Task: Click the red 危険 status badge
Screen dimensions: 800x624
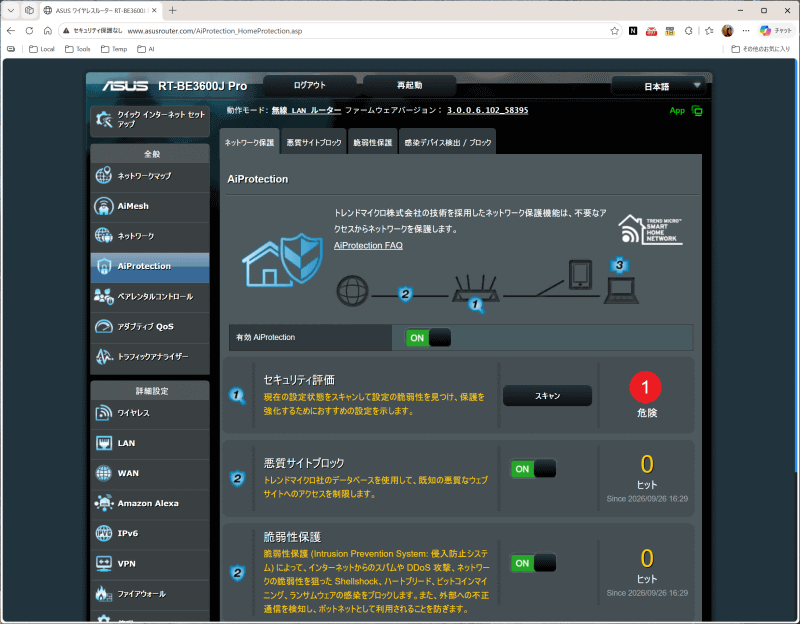Action: tap(645, 387)
